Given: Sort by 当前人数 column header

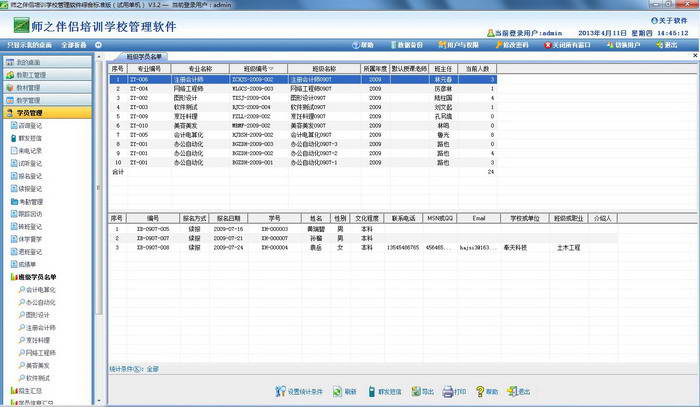Looking at the screenshot, I should 477,69.
